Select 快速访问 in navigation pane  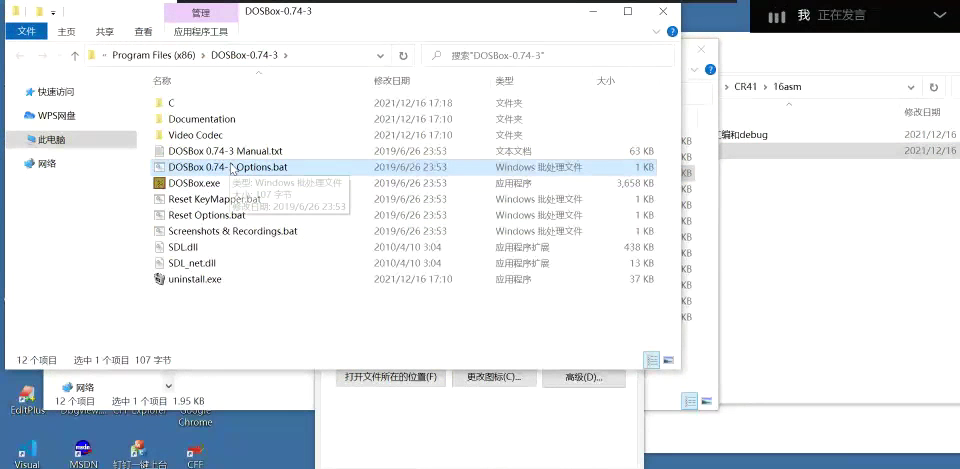coord(55,92)
